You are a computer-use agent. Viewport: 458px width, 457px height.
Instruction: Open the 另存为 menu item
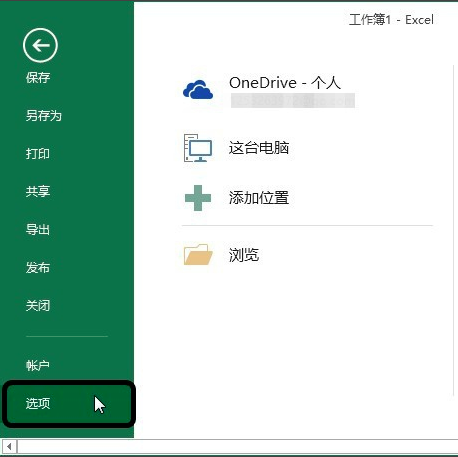pyautogui.click(x=44, y=116)
